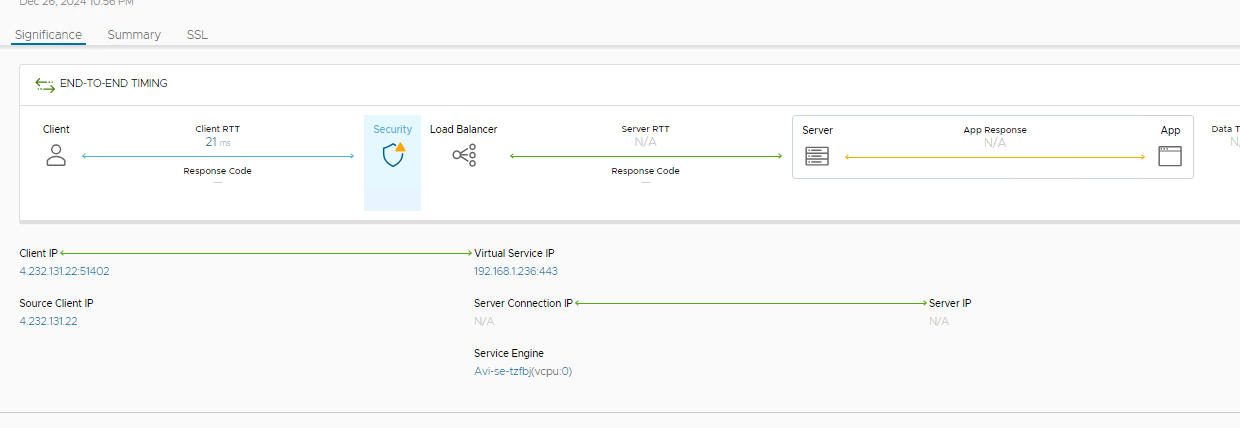The image size is (1240, 428).
Task: Click the App Response label
Action: tap(995, 130)
